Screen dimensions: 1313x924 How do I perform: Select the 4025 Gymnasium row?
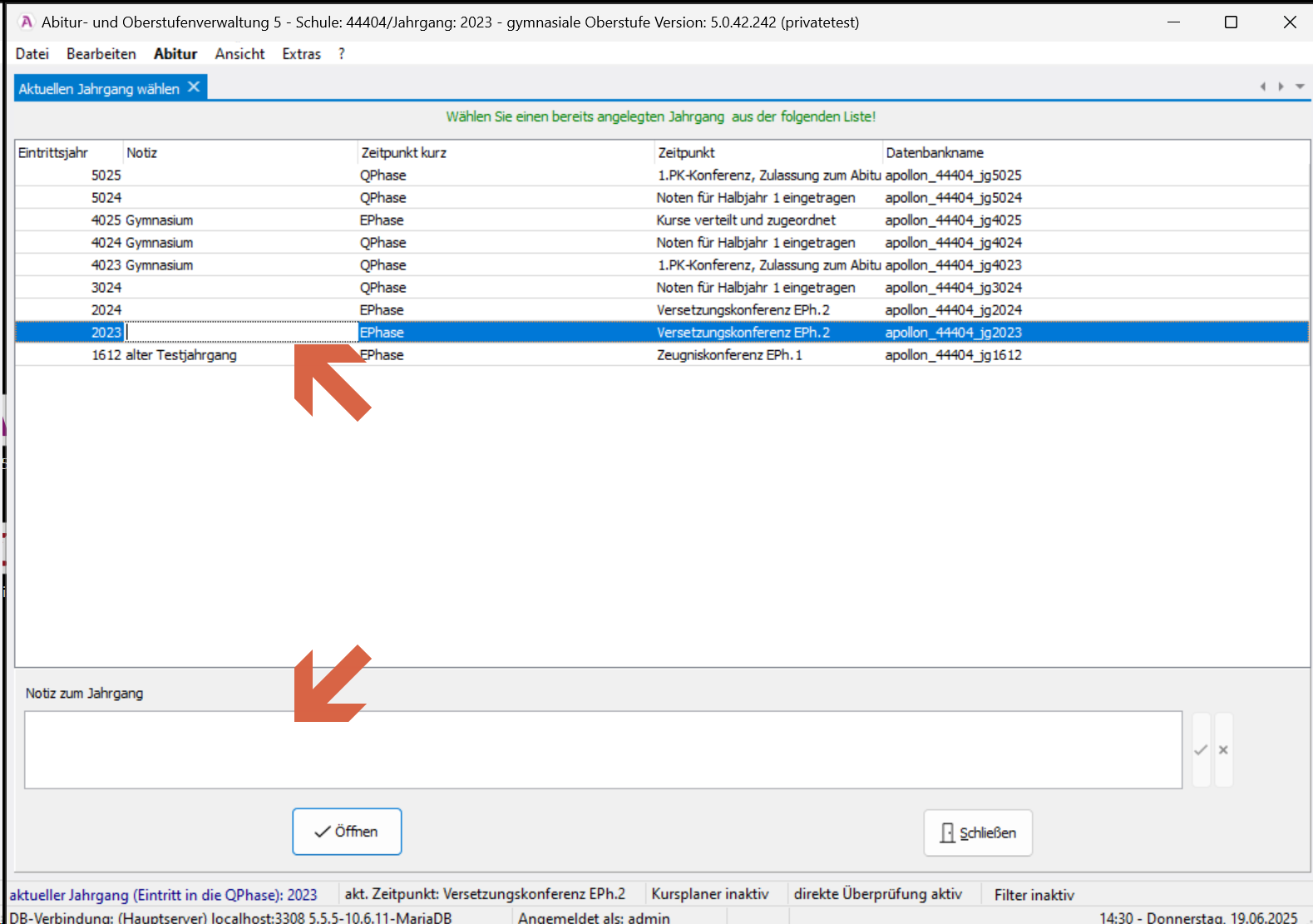(662, 220)
